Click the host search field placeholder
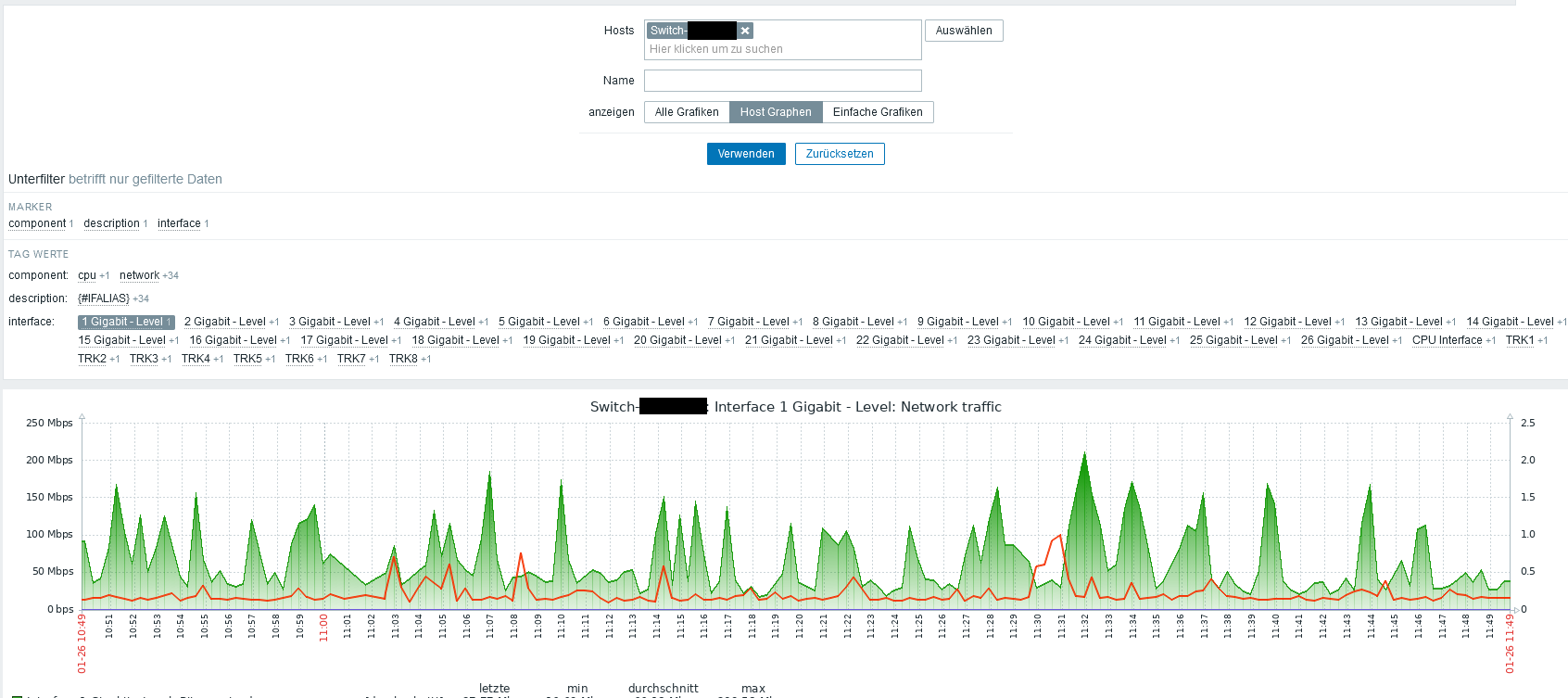 pos(715,49)
